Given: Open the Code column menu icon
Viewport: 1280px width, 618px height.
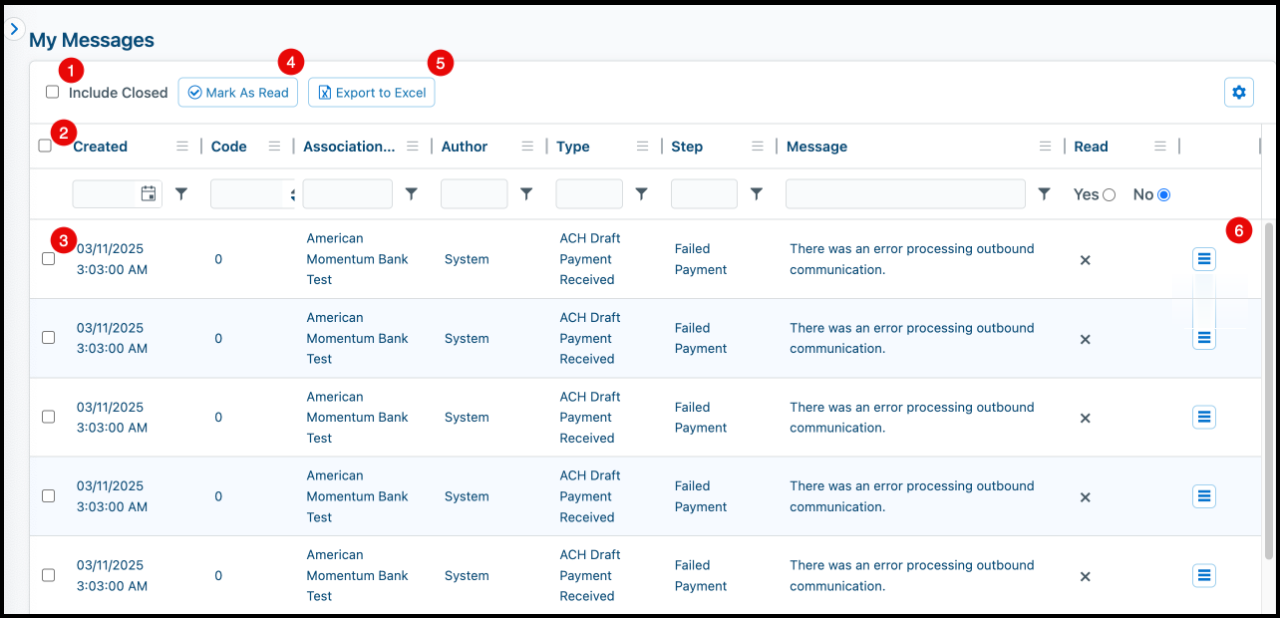Looking at the screenshot, I should [x=275, y=146].
